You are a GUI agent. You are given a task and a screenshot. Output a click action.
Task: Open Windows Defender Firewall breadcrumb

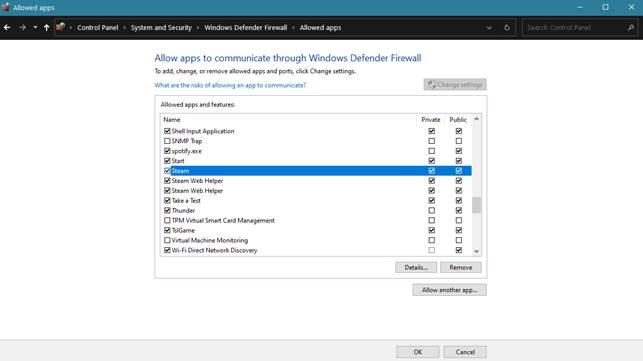point(246,27)
